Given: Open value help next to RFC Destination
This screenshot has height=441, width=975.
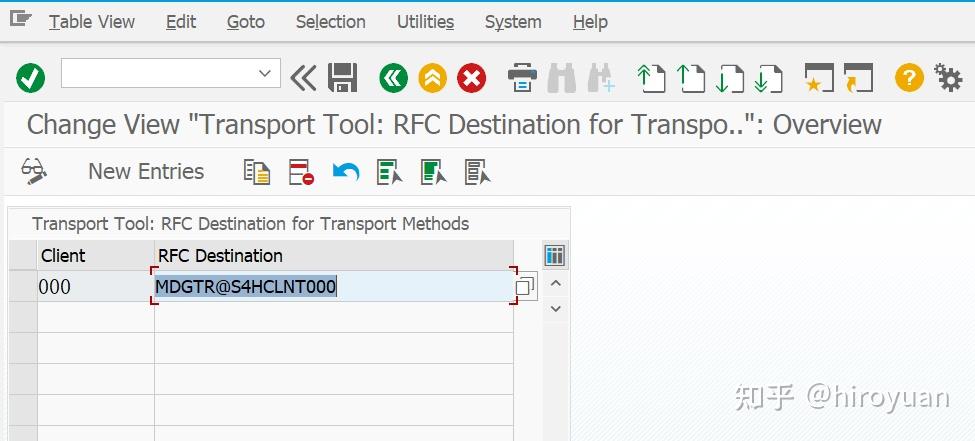Looking at the screenshot, I should coord(525,287).
